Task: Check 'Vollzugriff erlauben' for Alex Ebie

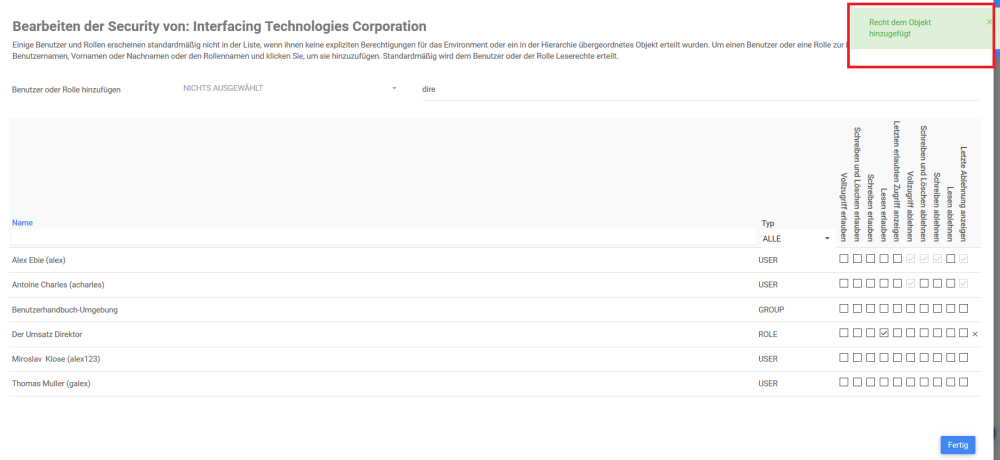Action: point(844,258)
